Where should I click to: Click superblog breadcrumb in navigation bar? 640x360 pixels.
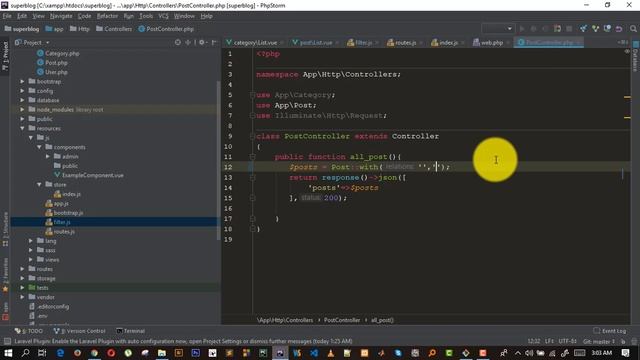point(22,29)
